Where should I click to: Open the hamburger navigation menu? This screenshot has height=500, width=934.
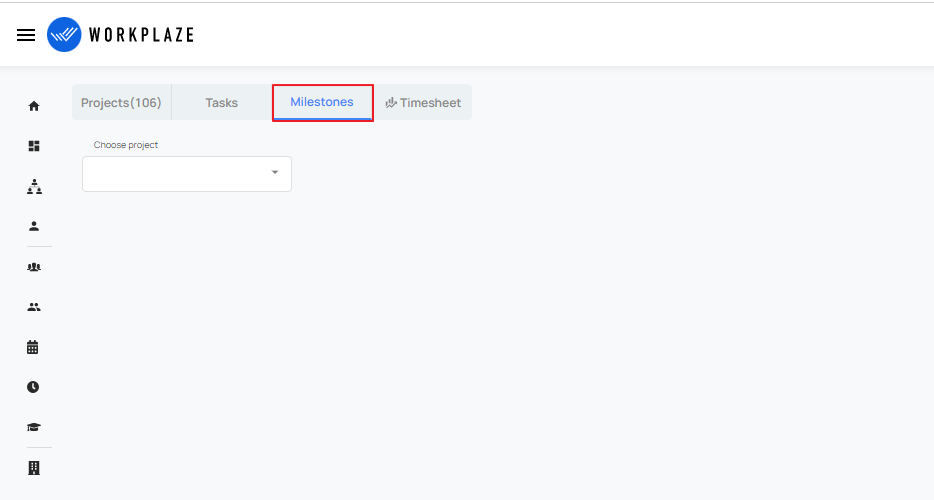pos(26,35)
